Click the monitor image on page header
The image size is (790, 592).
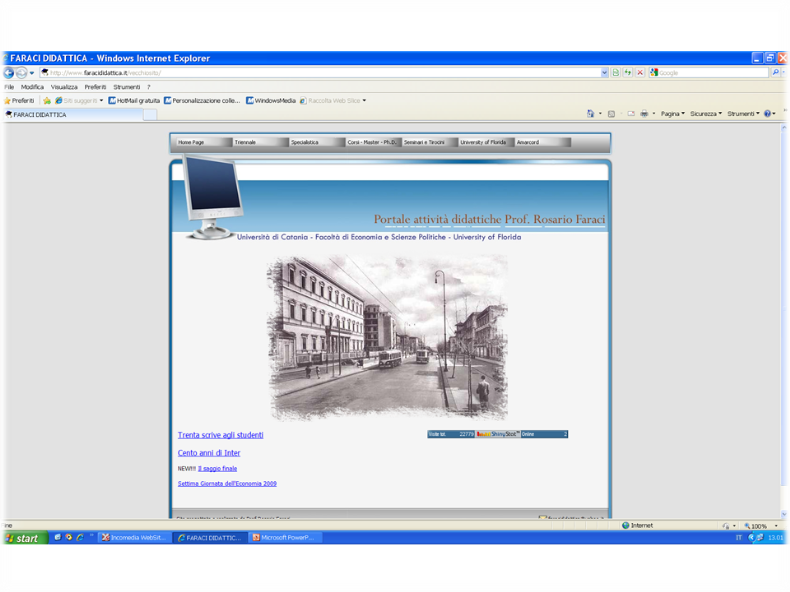(212, 197)
